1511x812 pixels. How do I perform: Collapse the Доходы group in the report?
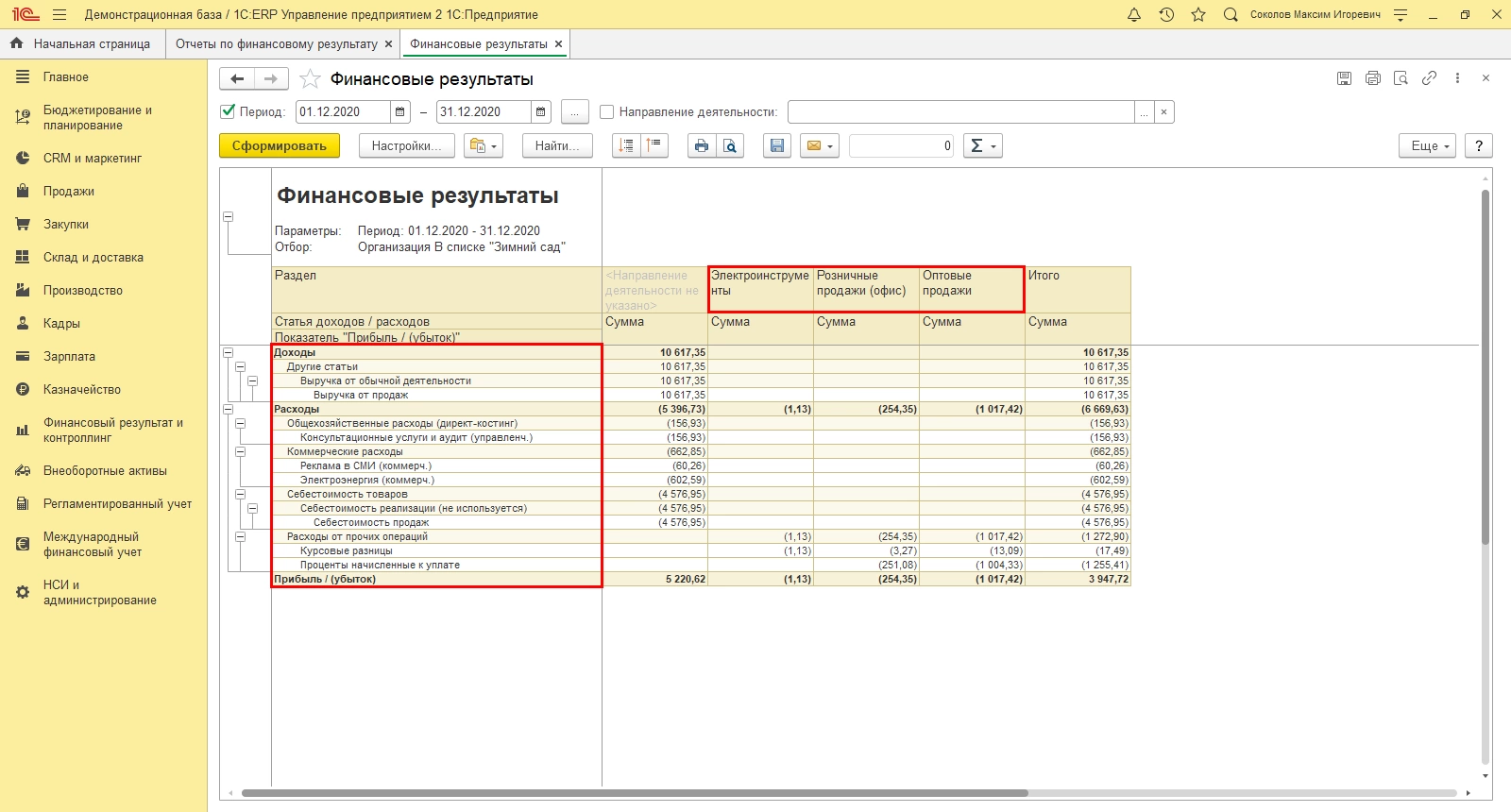(228, 352)
